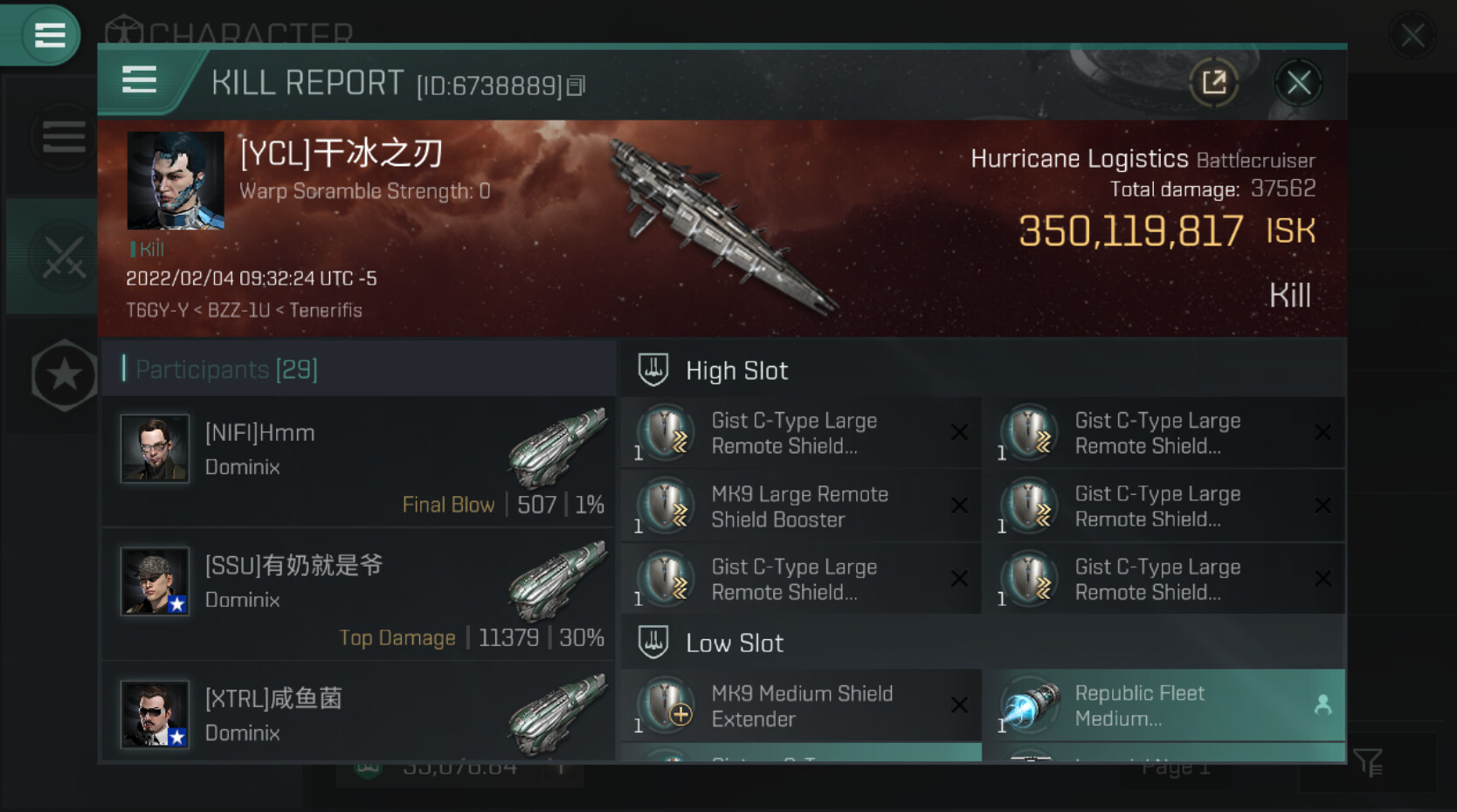
Task: Click the High Slot section icon
Action: point(653,369)
